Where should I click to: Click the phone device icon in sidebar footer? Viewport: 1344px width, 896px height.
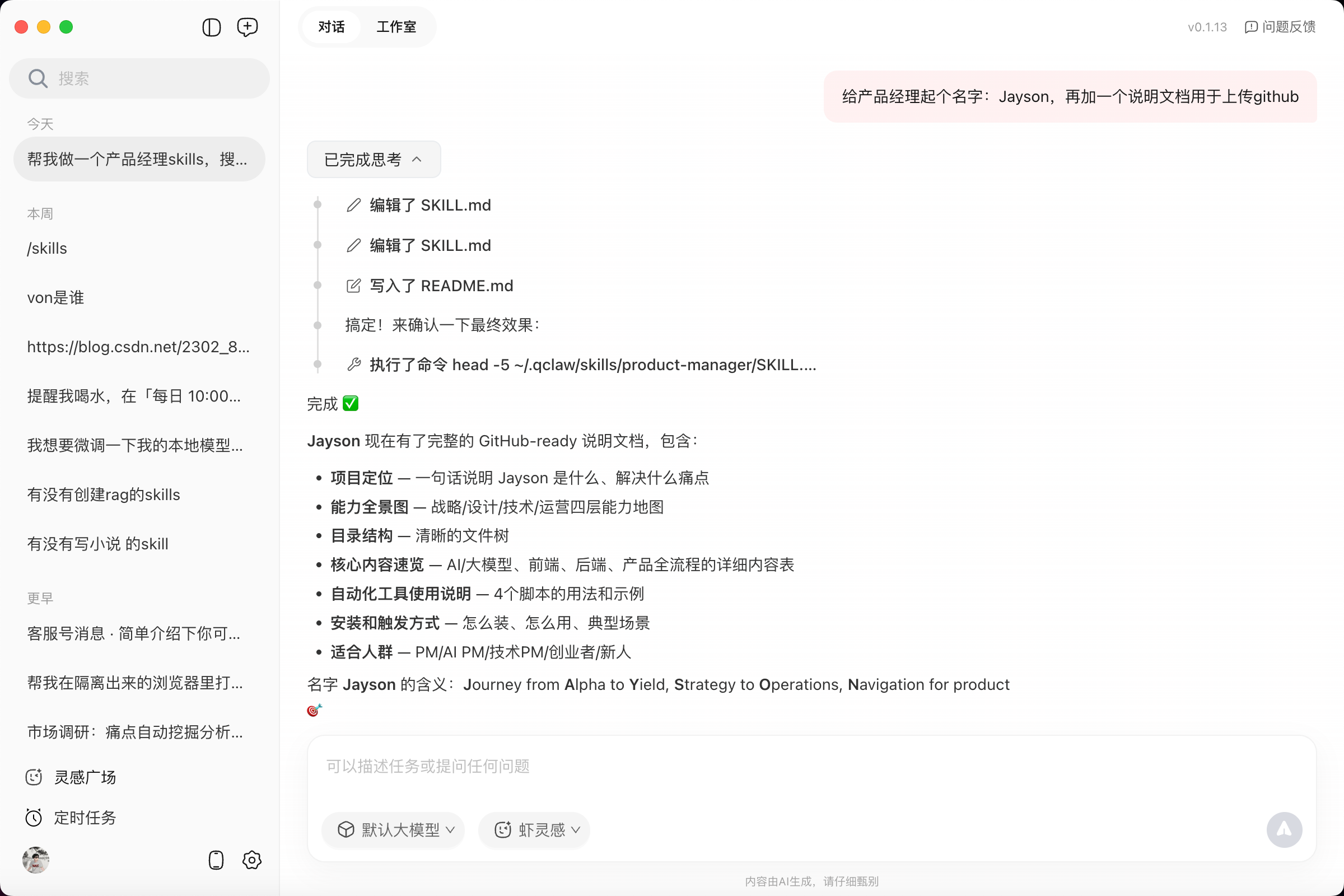coord(216,860)
